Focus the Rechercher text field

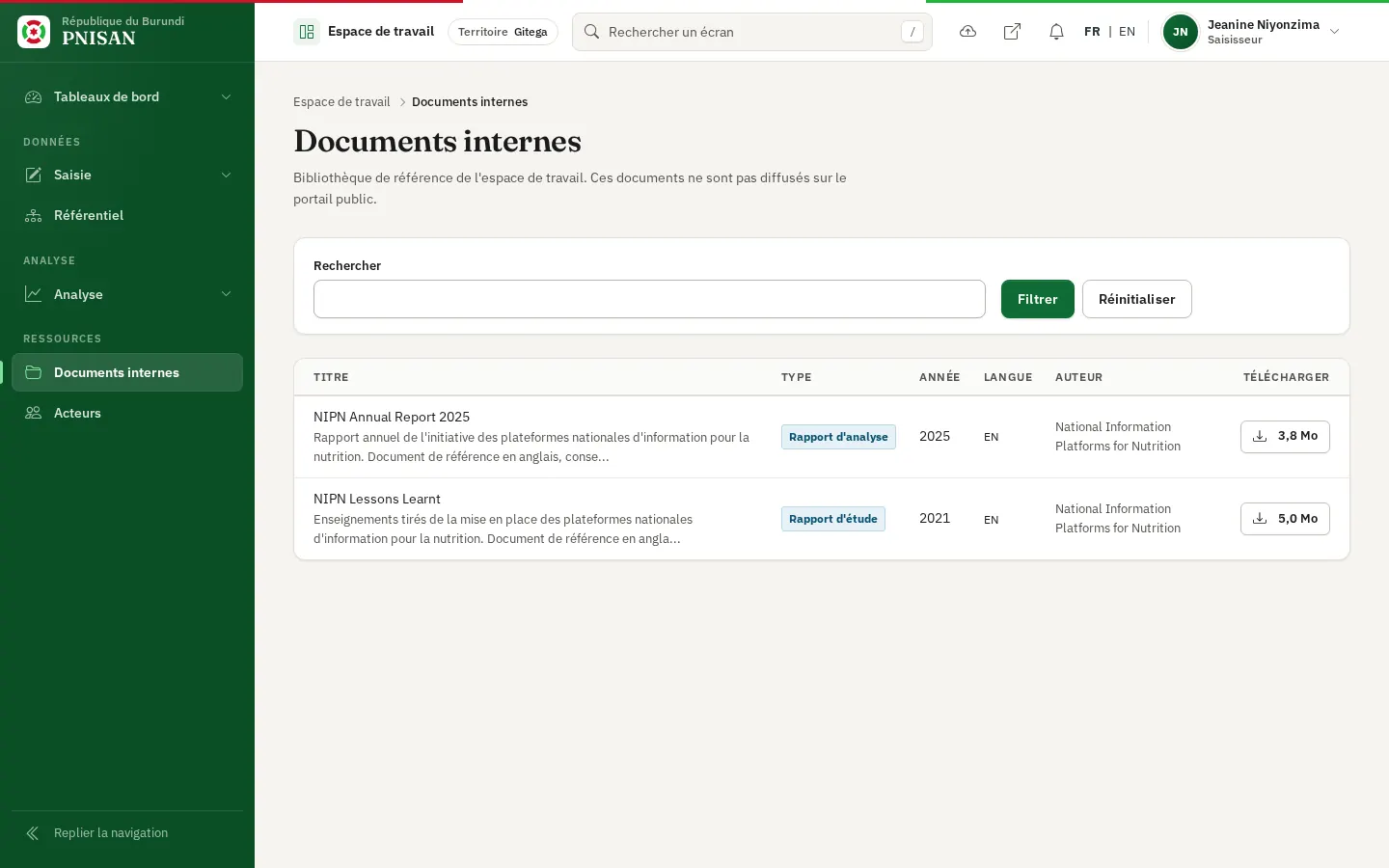(x=649, y=299)
